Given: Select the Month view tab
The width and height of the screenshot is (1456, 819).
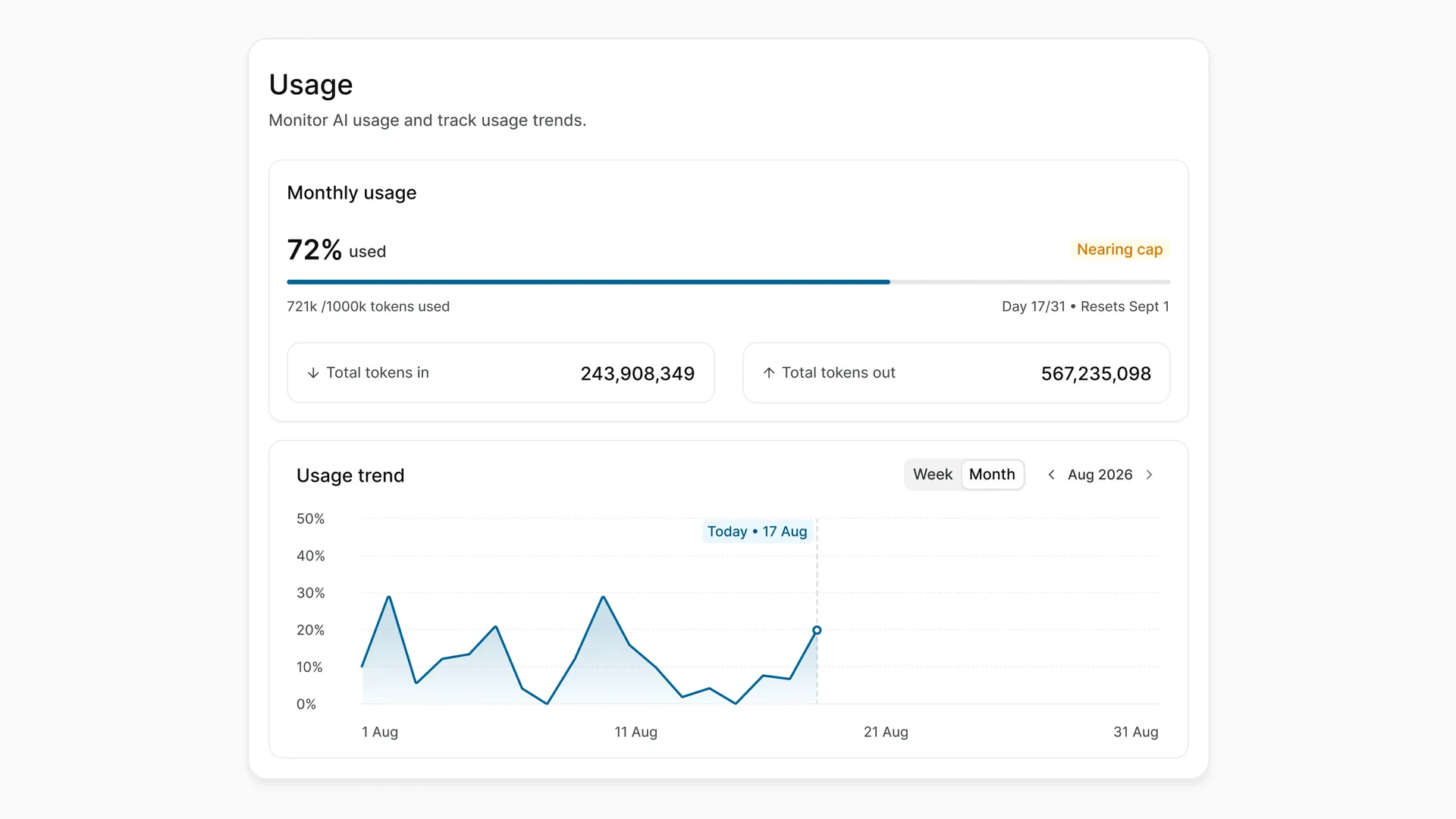Looking at the screenshot, I should pos(992,475).
